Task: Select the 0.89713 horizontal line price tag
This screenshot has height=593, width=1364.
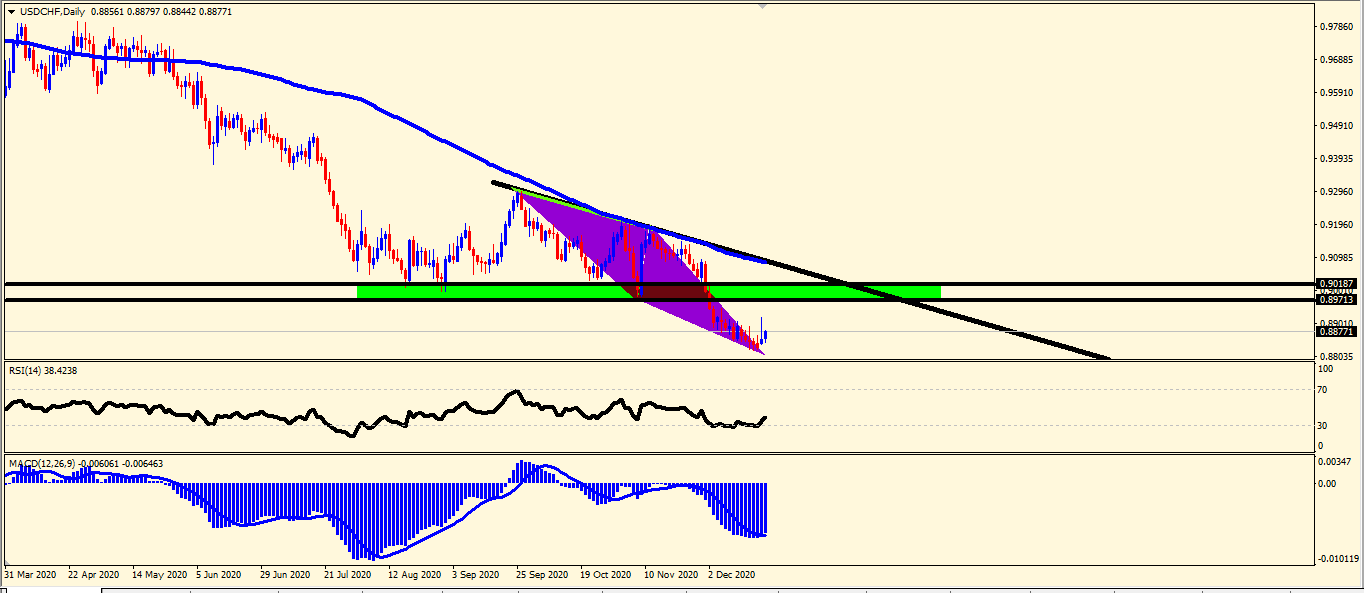Action: (x=1335, y=300)
